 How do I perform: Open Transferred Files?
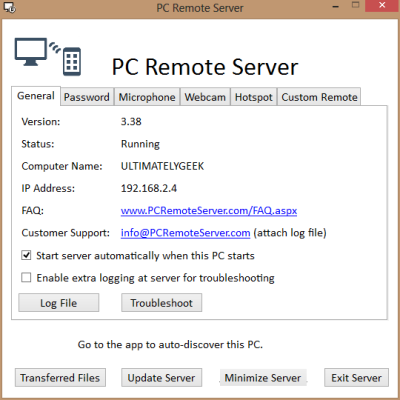pyautogui.click(x=60, y=378)
